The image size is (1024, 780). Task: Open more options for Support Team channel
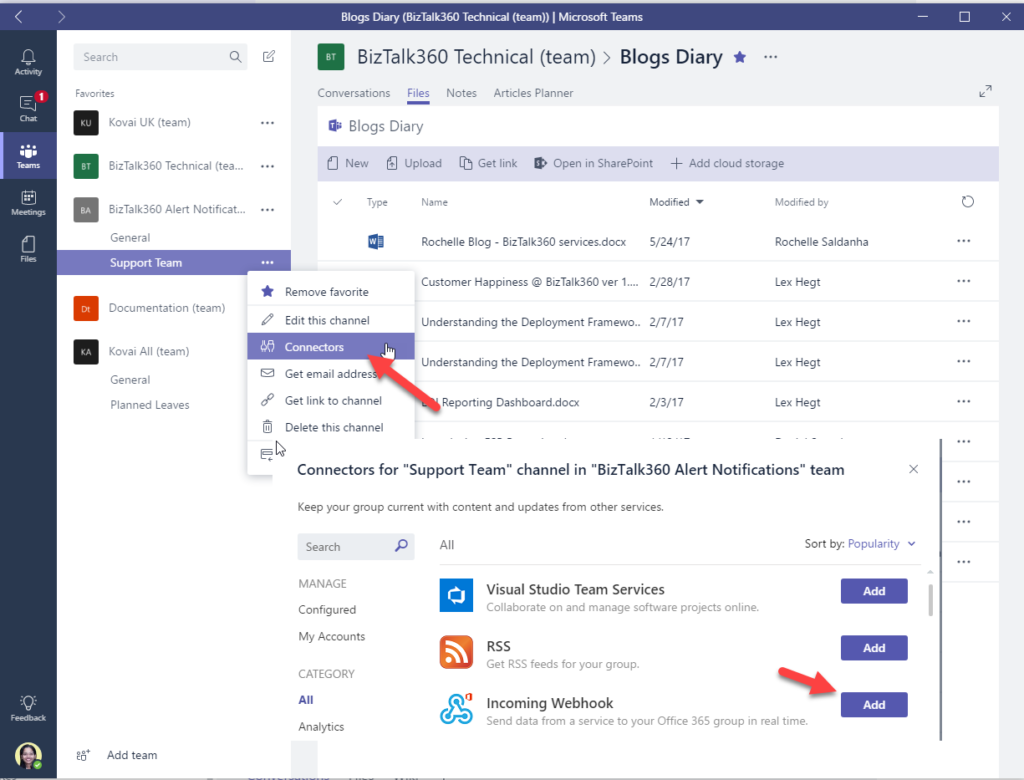coord(267,261)
